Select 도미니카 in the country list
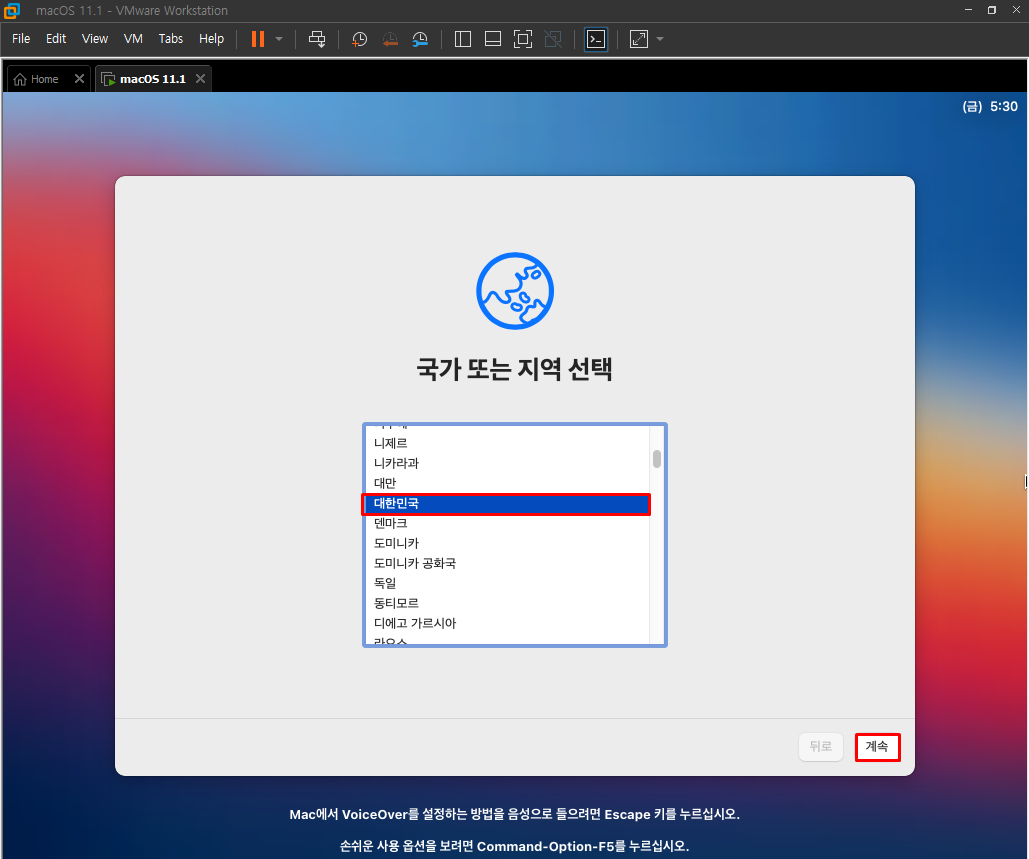 506,543
